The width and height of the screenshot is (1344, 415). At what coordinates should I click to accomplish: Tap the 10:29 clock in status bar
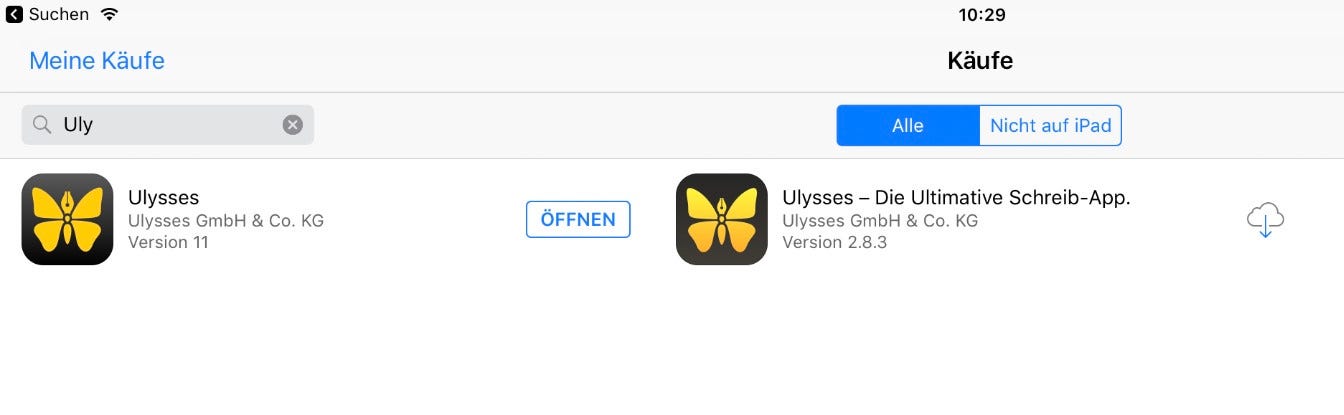982,15
